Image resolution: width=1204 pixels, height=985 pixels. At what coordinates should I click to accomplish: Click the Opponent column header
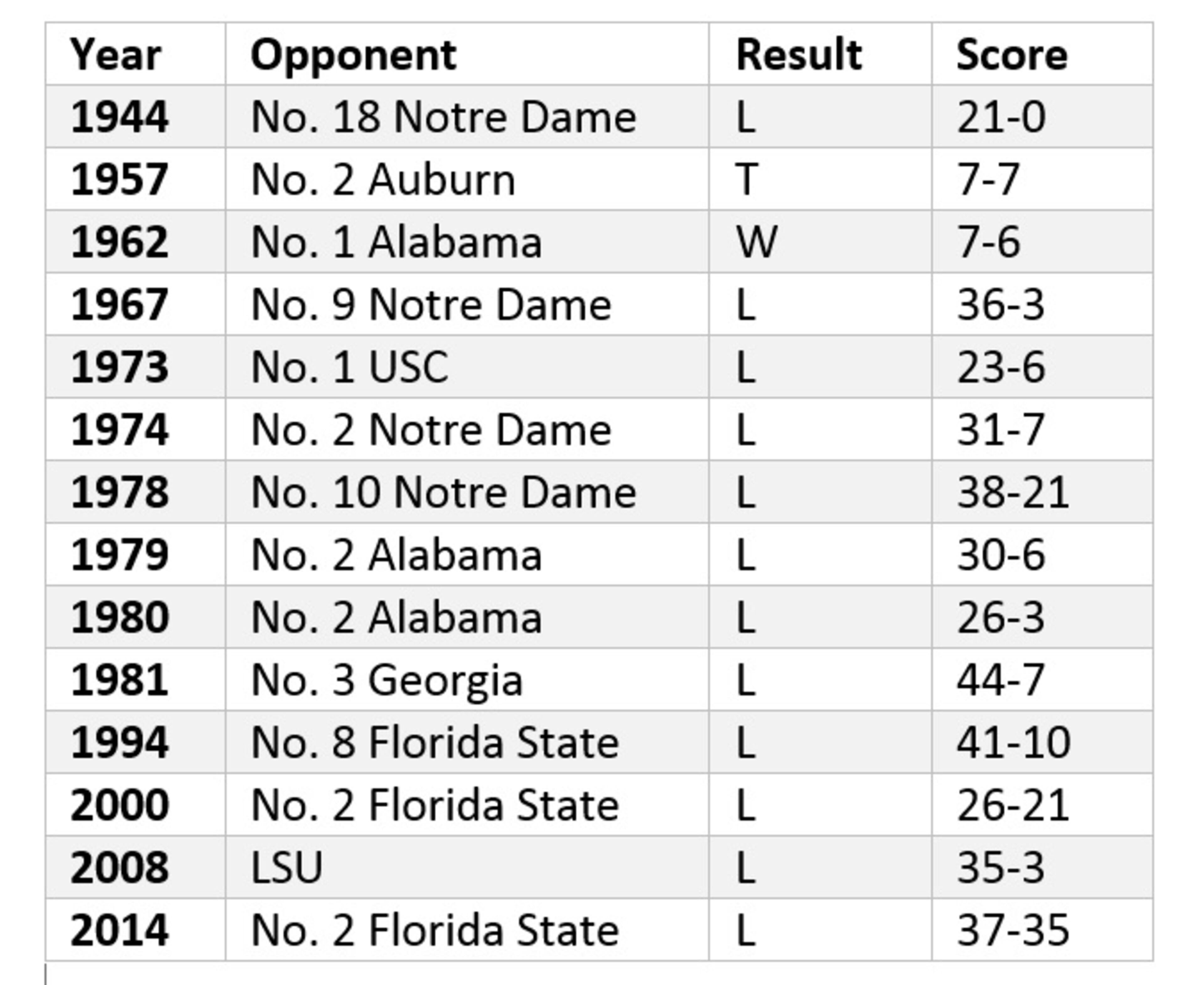(x=353, y=55)
